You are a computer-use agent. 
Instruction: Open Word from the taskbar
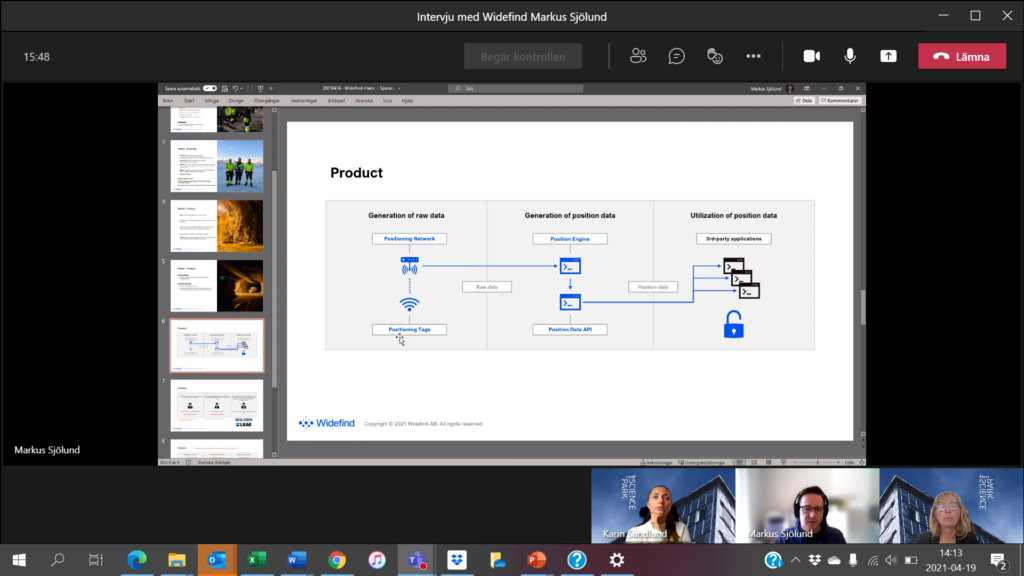coord(296,560)
